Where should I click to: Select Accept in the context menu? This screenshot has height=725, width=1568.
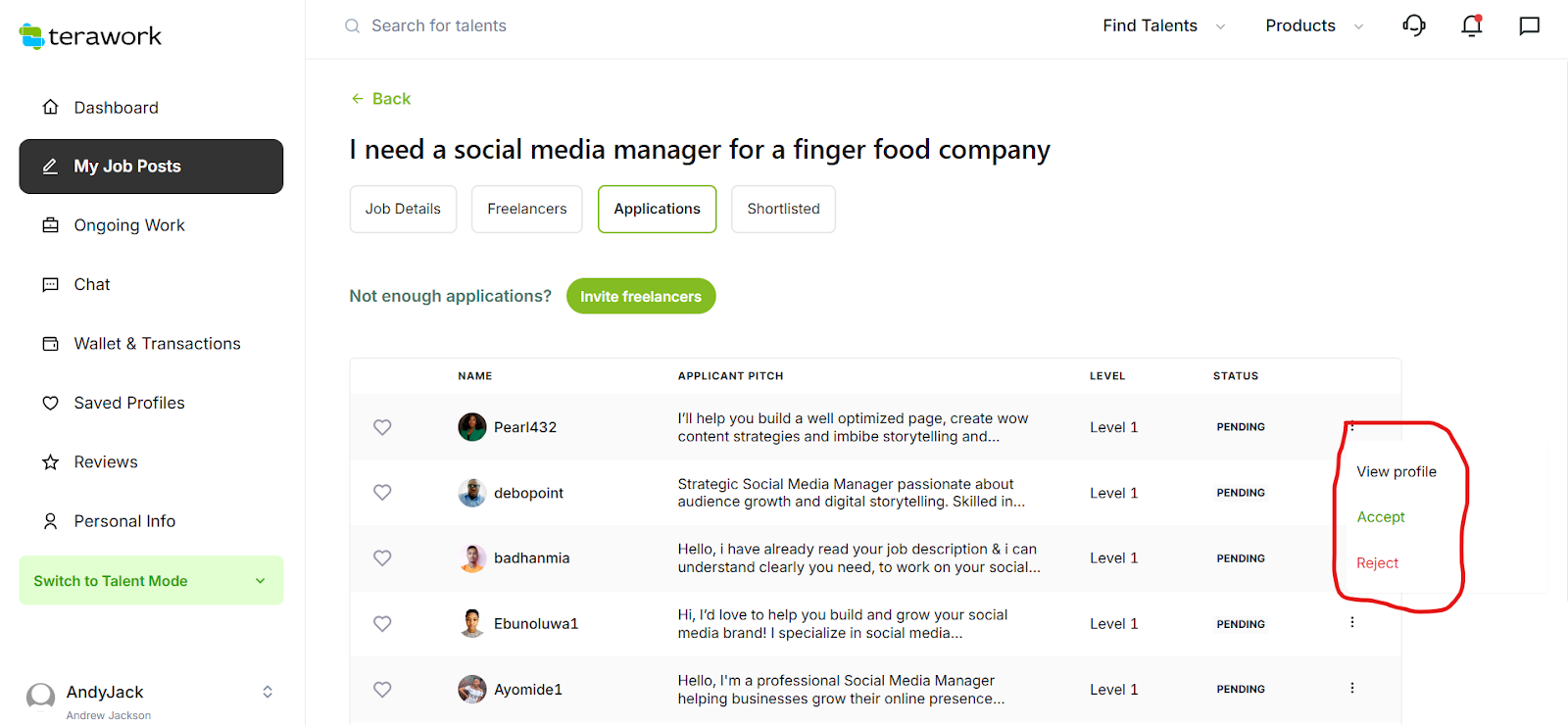click(1381, 517)
